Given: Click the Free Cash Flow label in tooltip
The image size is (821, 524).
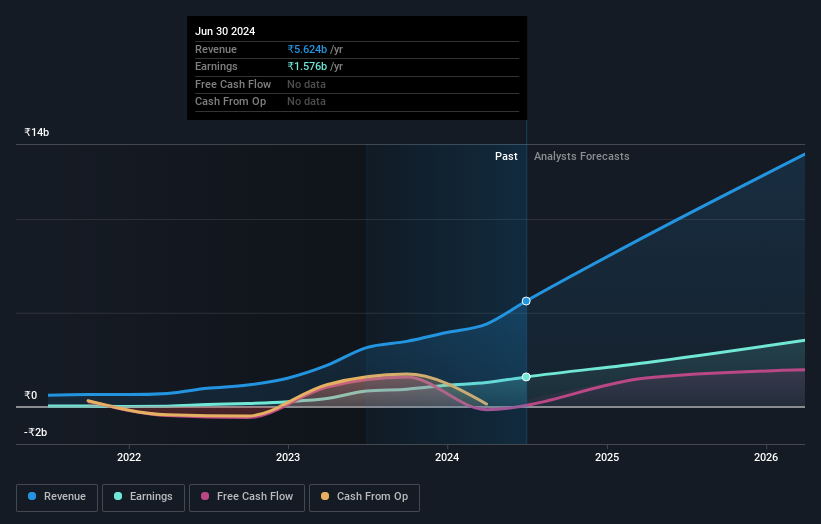Looking at the screenshot, I should tap(233, 84).
